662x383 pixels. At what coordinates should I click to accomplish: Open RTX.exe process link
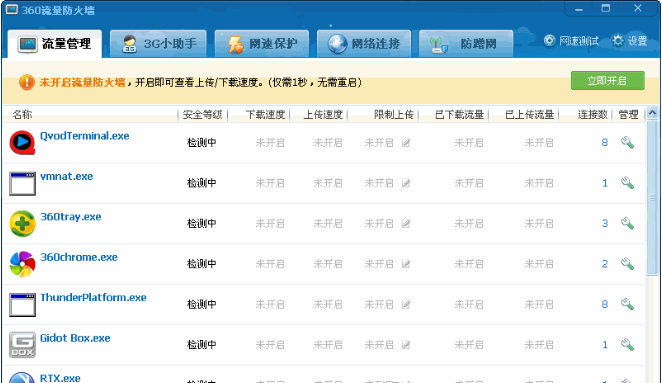tap(60, 378)
